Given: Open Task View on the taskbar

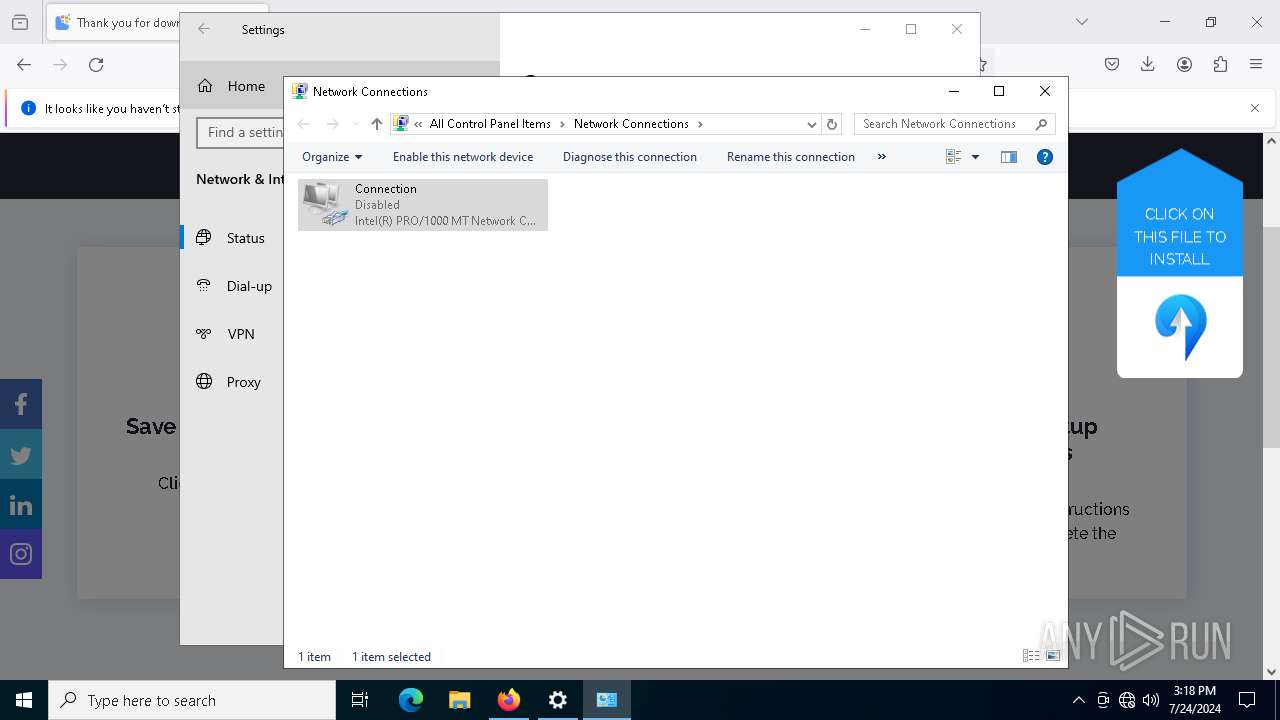Looking at the screenshot, I should (360, 700).
